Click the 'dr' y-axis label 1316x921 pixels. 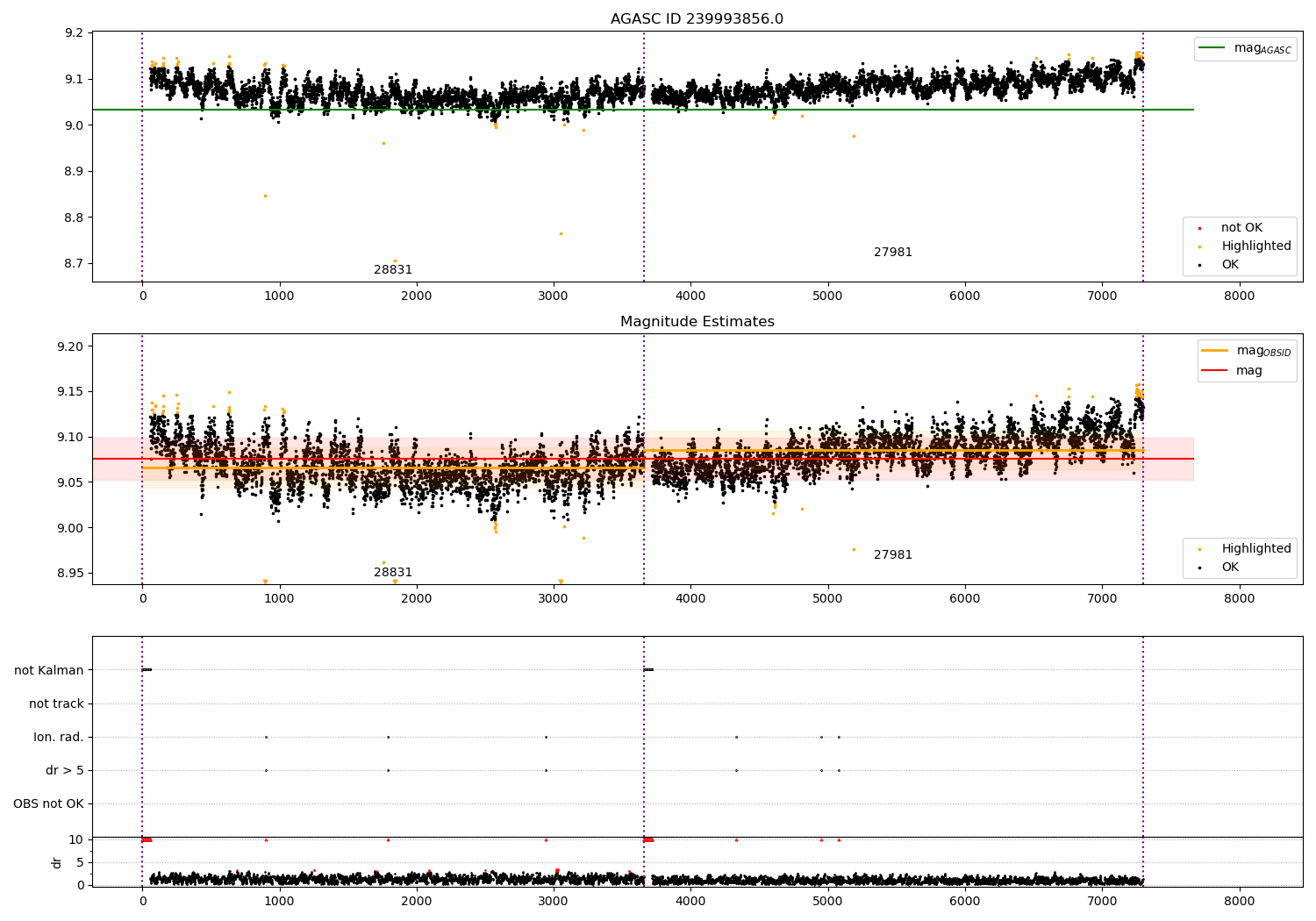(57, 862)
